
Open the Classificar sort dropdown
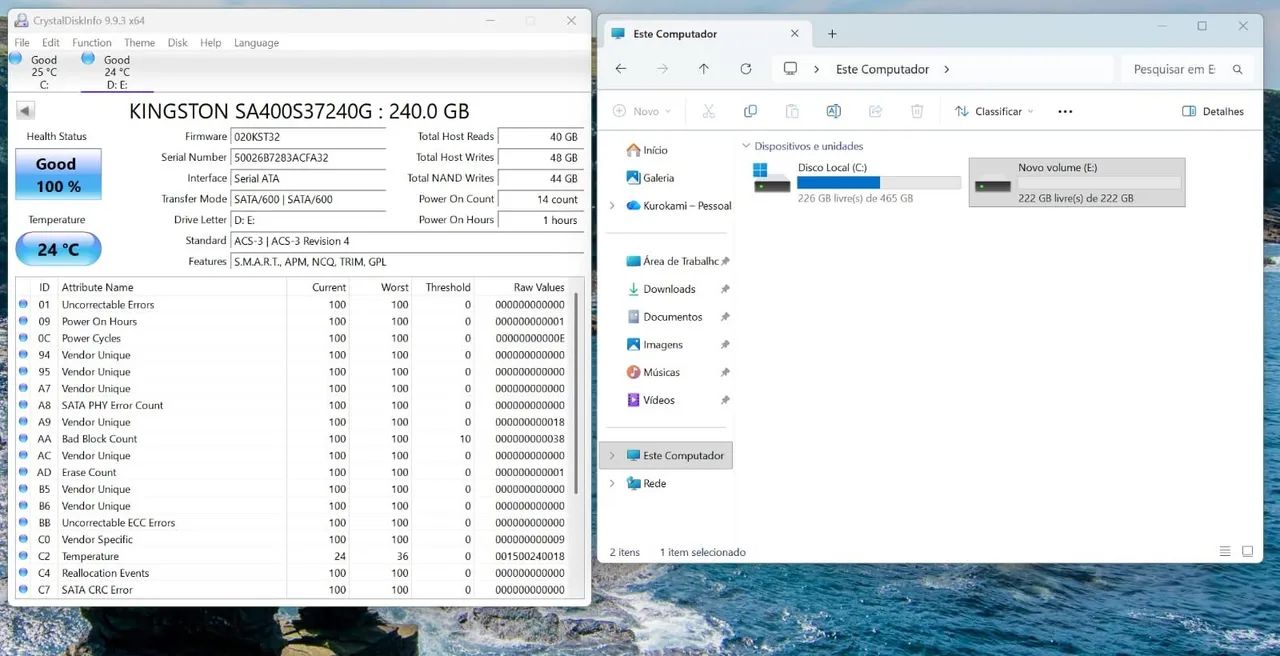(x=994, y=111)
